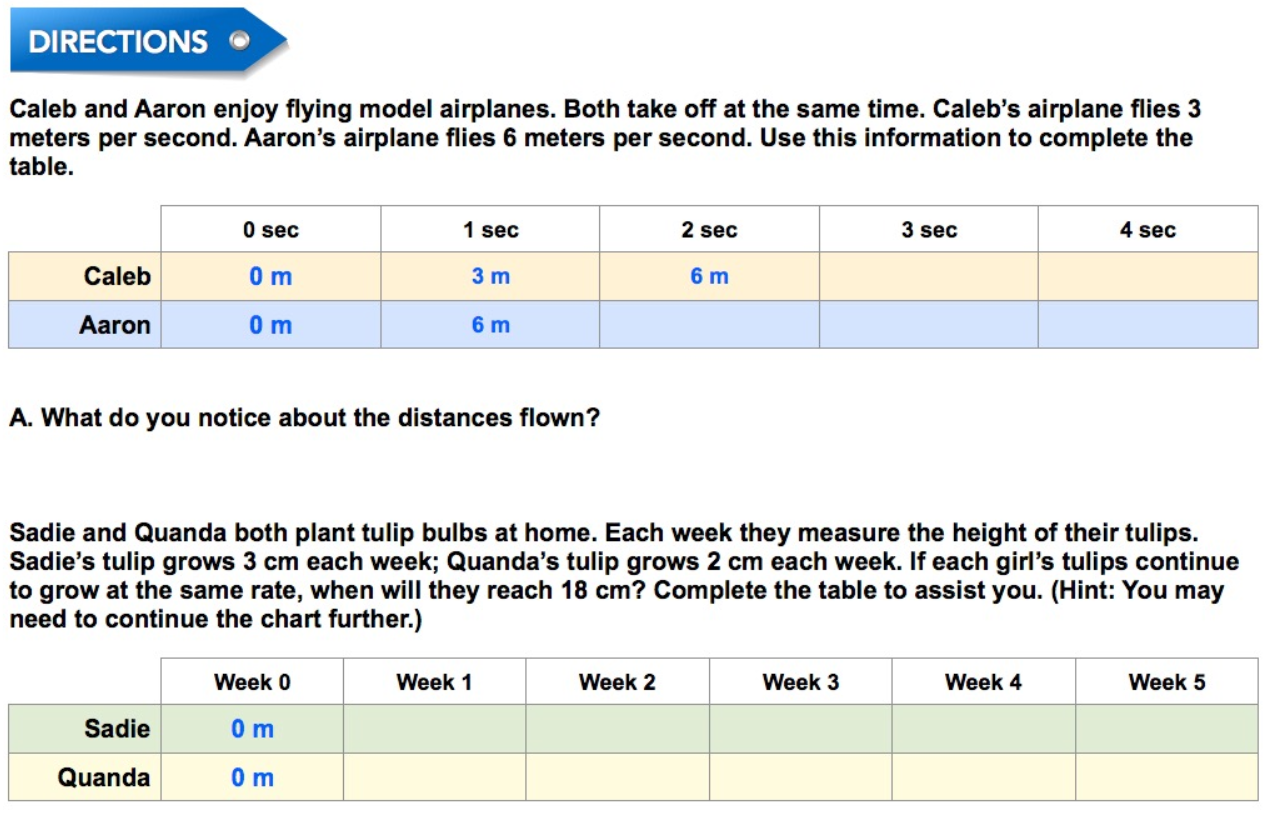Select the Quanda row label

[x=104, y=777]
